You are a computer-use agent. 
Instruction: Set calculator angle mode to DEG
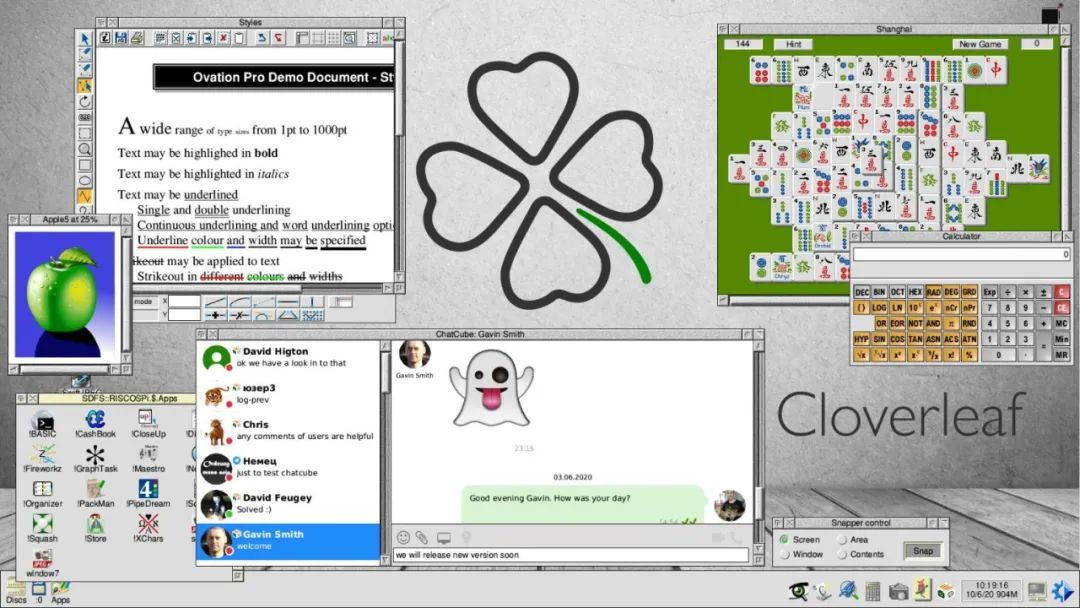click(952, 292)
